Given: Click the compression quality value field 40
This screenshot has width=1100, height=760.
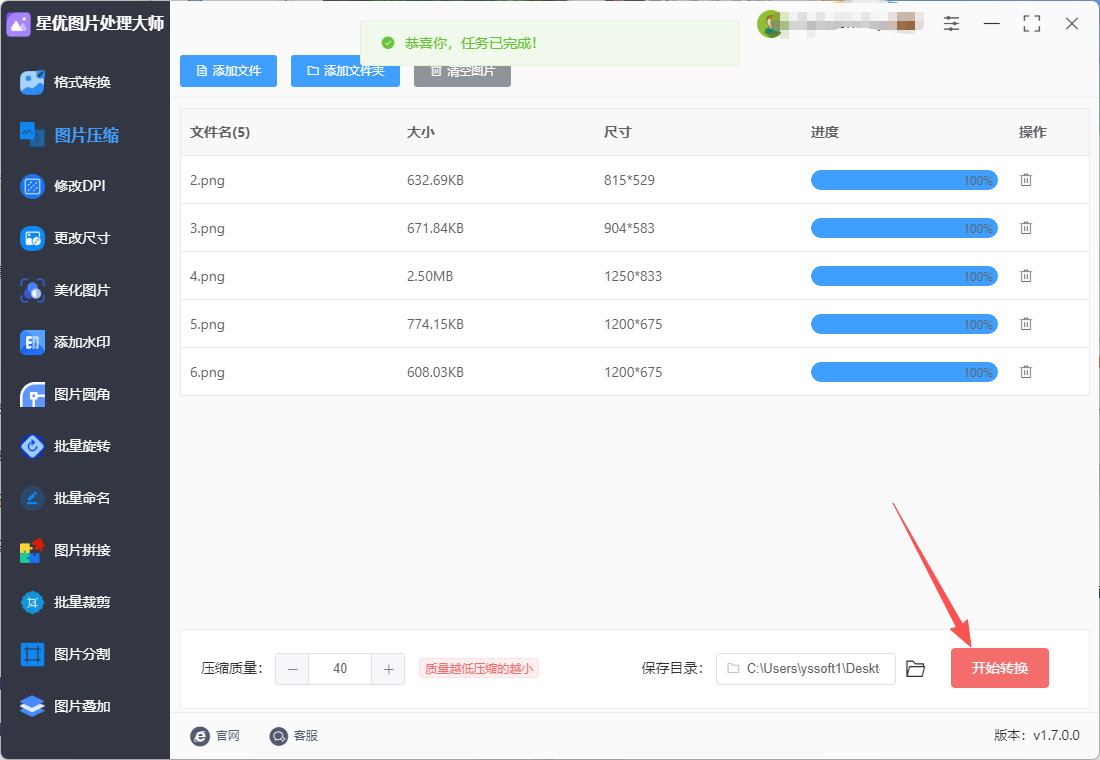Looking at the screenshot, I should 340,669.
